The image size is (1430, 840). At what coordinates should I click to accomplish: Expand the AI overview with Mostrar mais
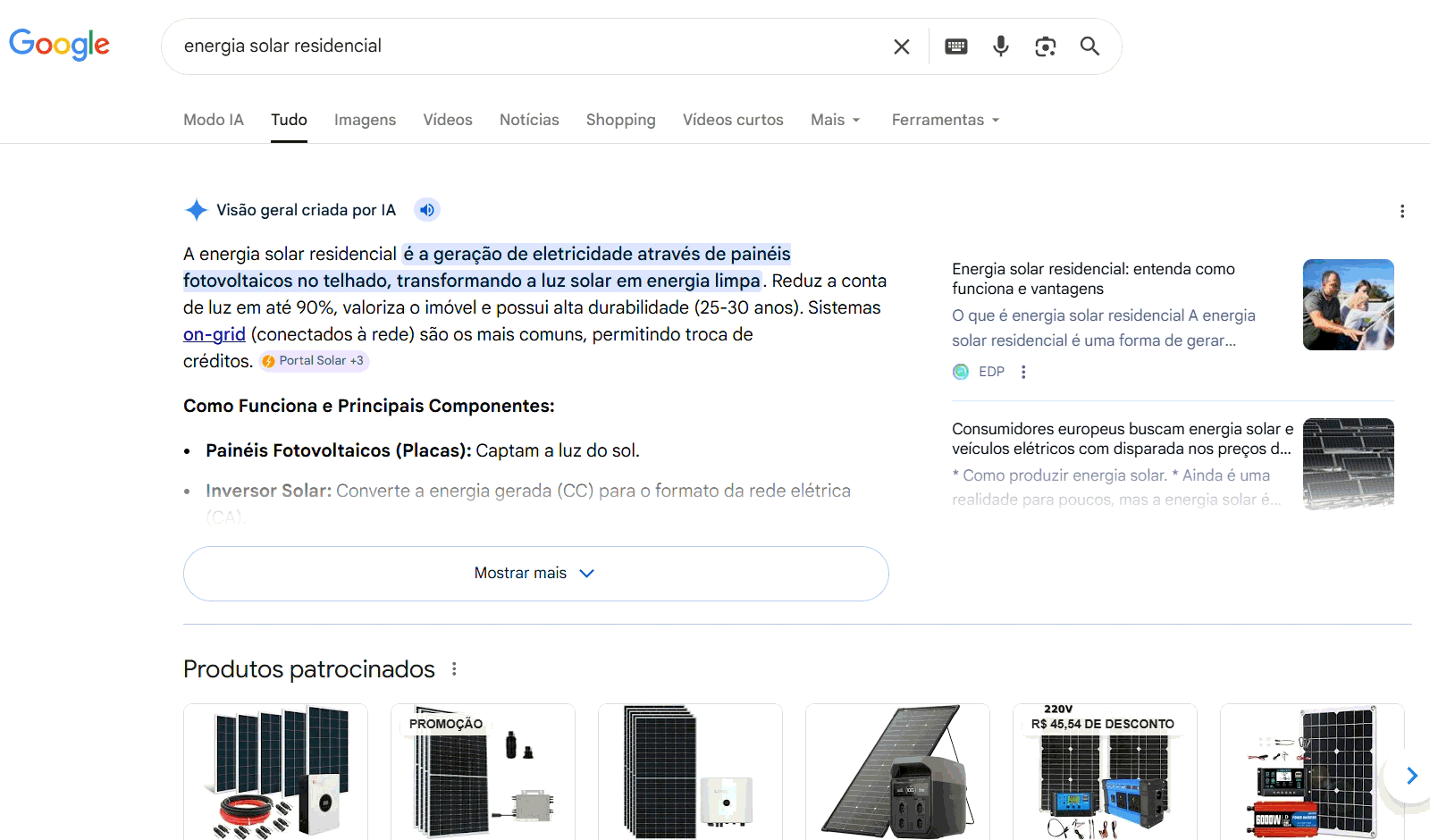[534, 573]
